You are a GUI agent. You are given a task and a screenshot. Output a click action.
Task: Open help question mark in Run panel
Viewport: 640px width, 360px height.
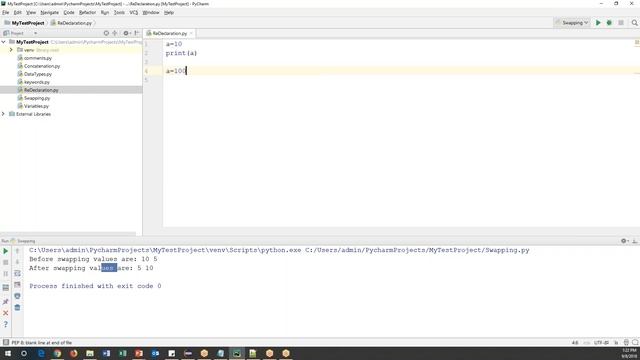click(6, 324)
